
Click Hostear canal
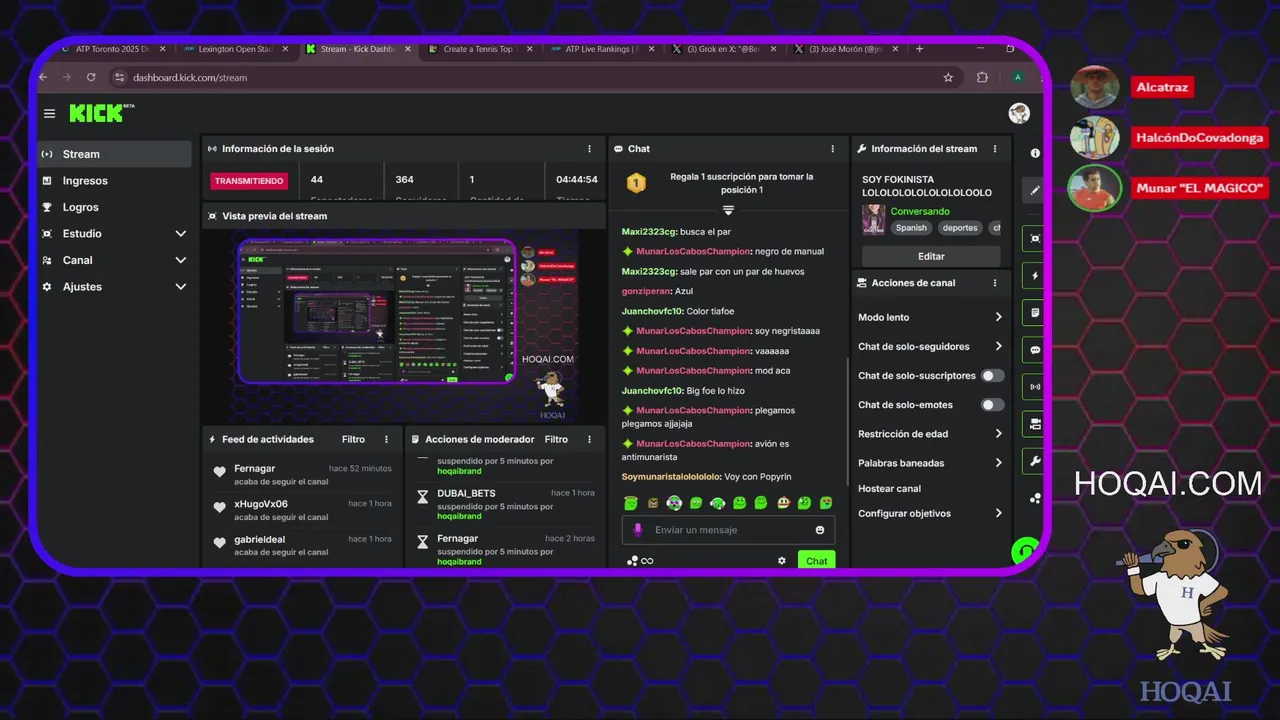889,489
